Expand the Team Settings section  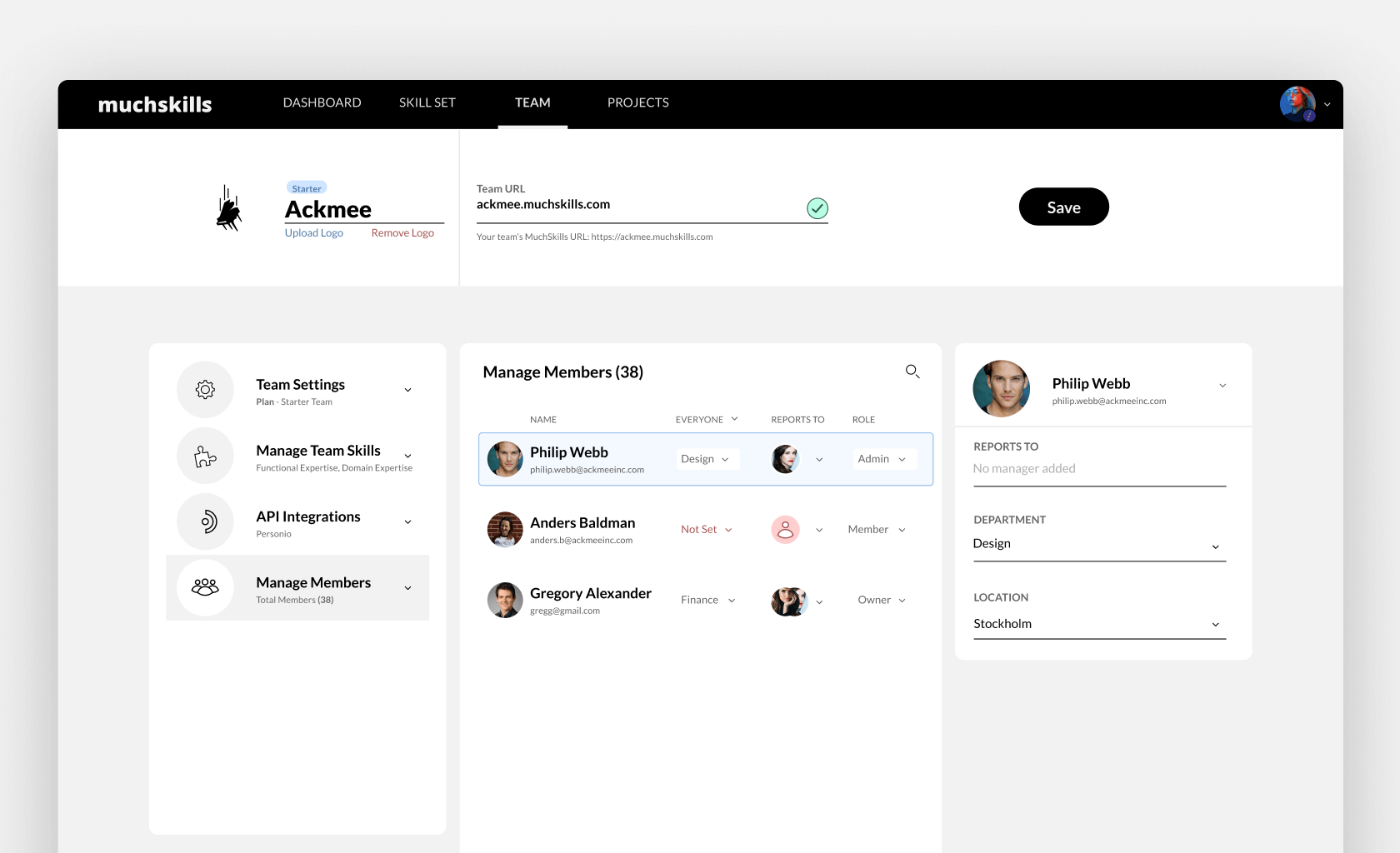click(408, 390)
